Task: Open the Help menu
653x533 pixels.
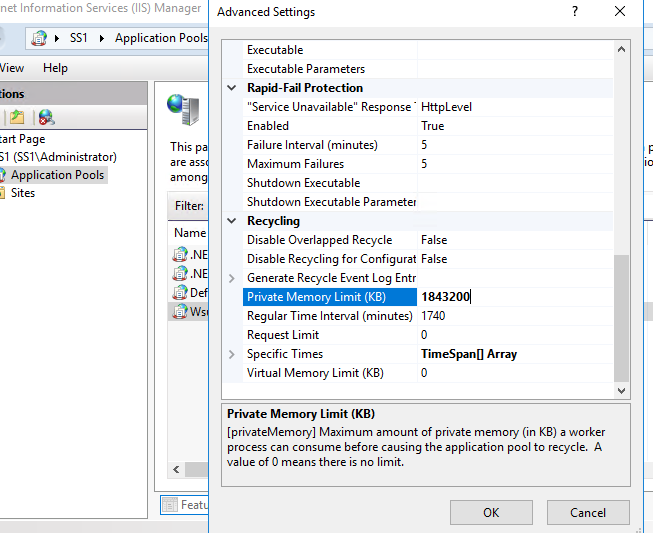Action: pyautogui.click(x=55, y=68)
